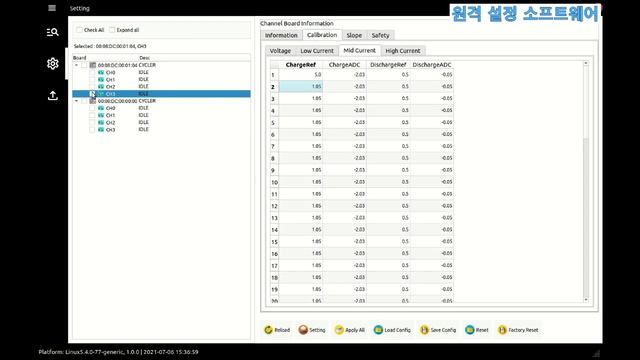Collapse the 00:08:DC:00:01:04 board tree
The image size is (640, 360).
pos(76,65)
